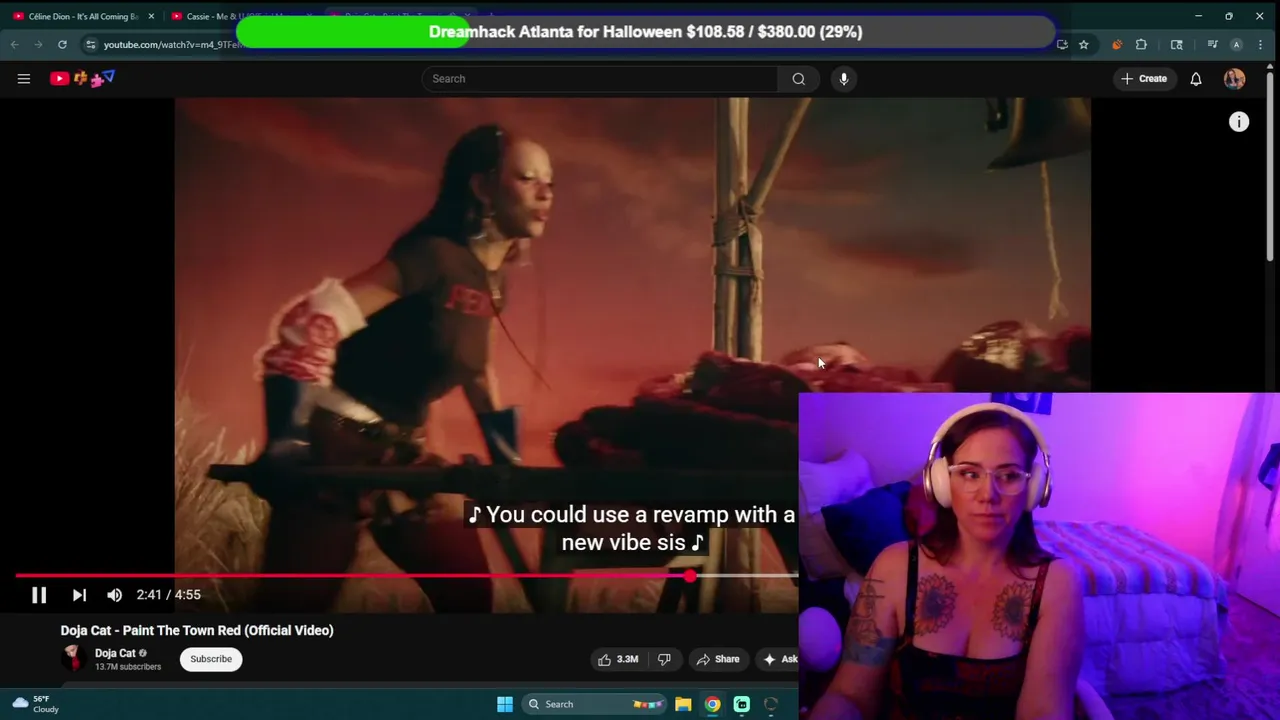The image size is (1280, 720).
Task: Open the media control icon in toolbar
Action: (1212, 45)
